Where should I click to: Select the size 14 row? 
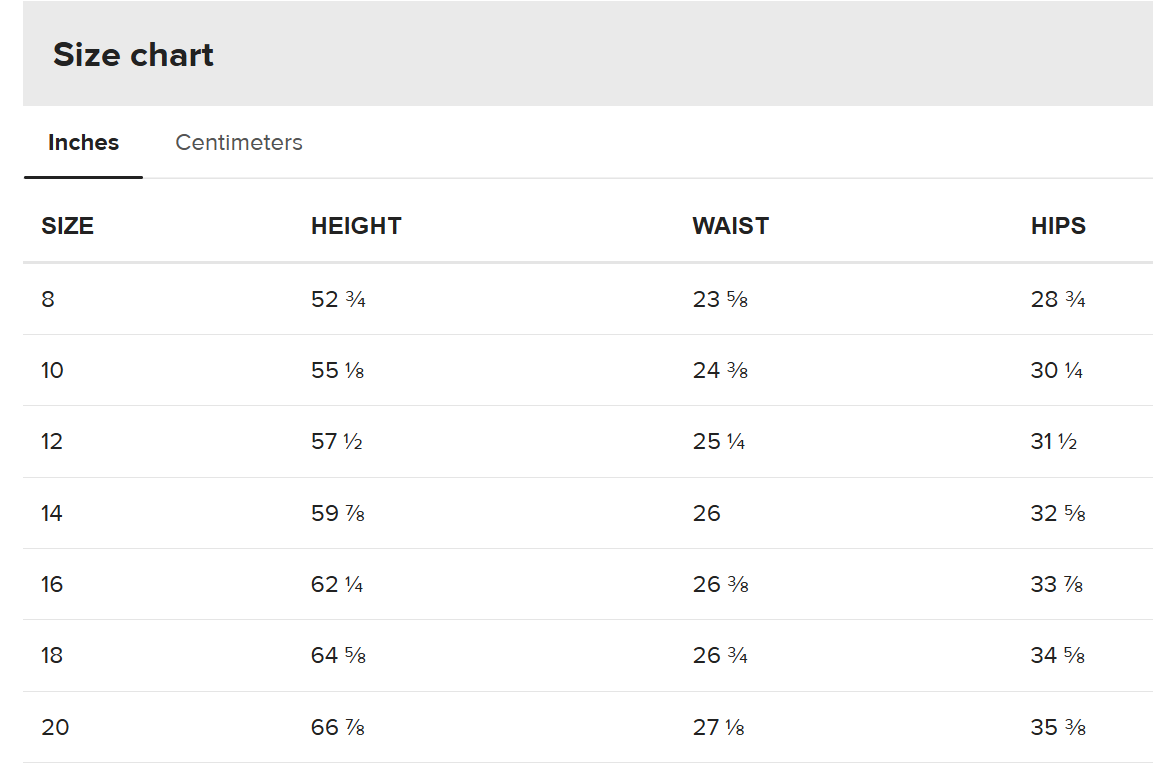588,513
